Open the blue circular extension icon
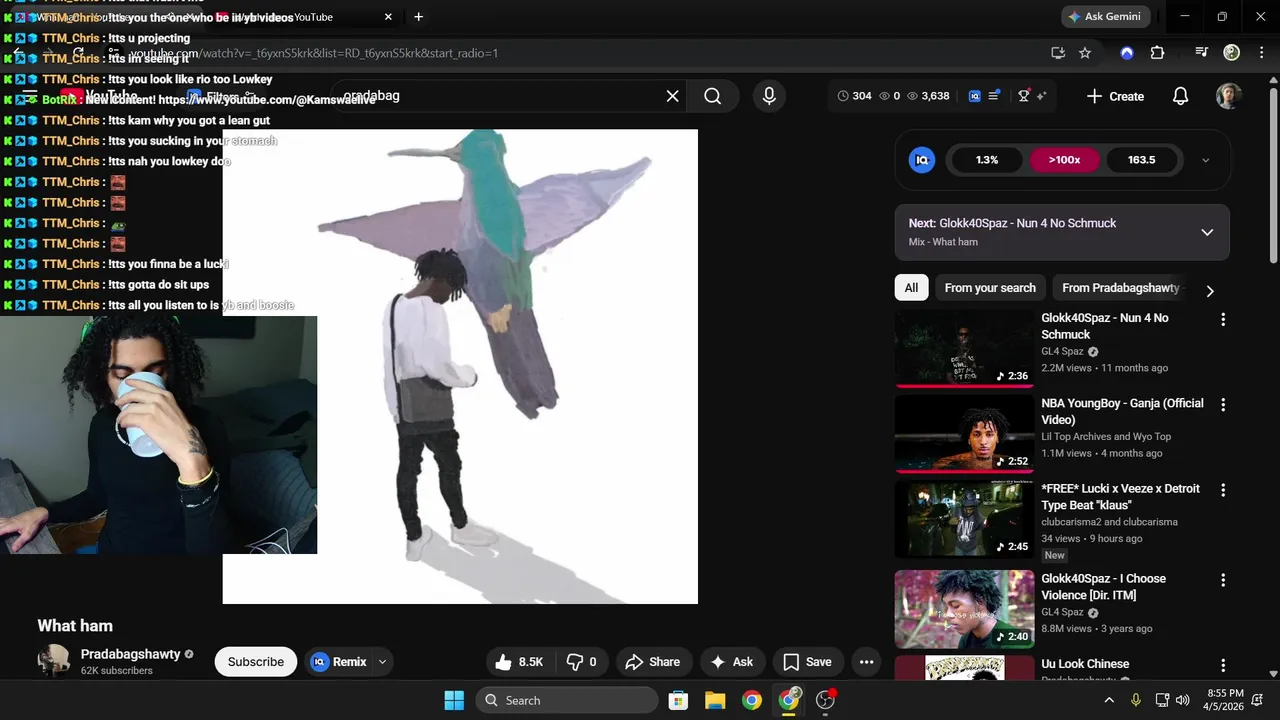The image size is (1280, 720). (1127, 53)
